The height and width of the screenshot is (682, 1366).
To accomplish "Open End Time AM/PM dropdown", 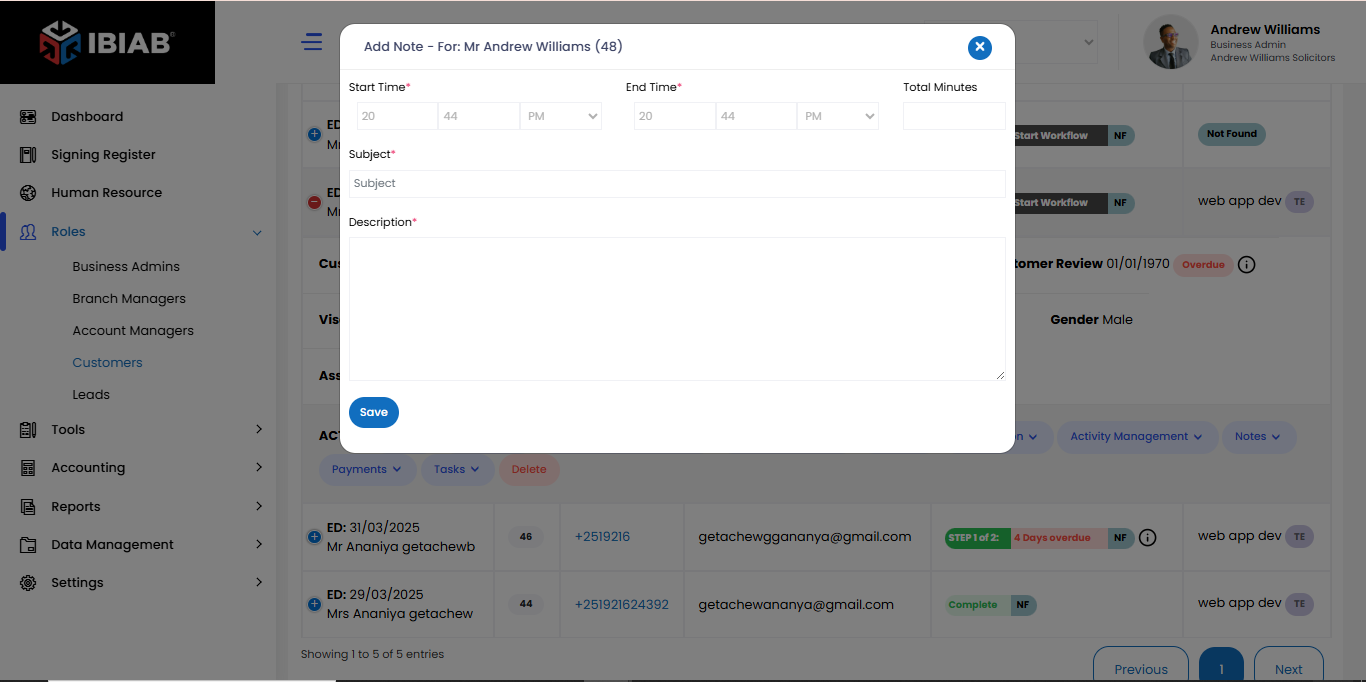I will click(838, 117).
